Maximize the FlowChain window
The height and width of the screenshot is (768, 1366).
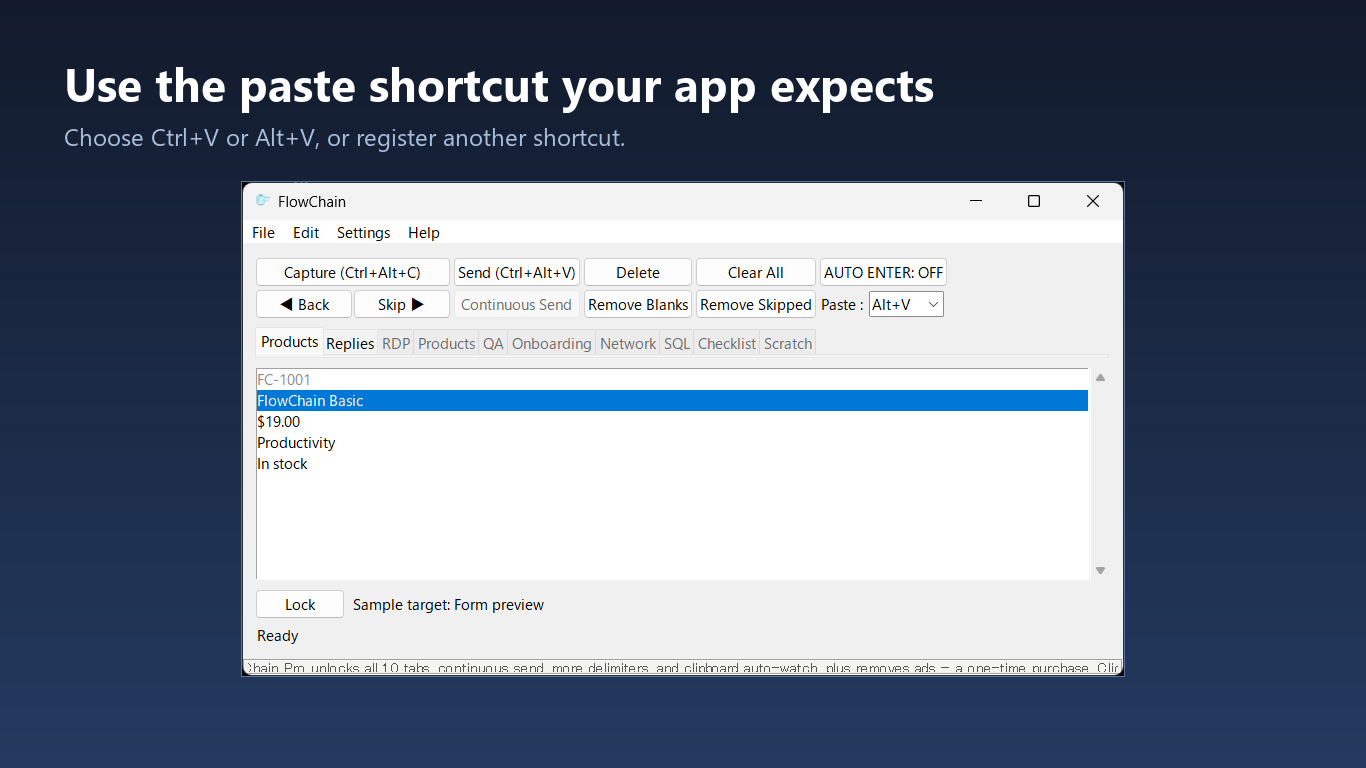1034,201
